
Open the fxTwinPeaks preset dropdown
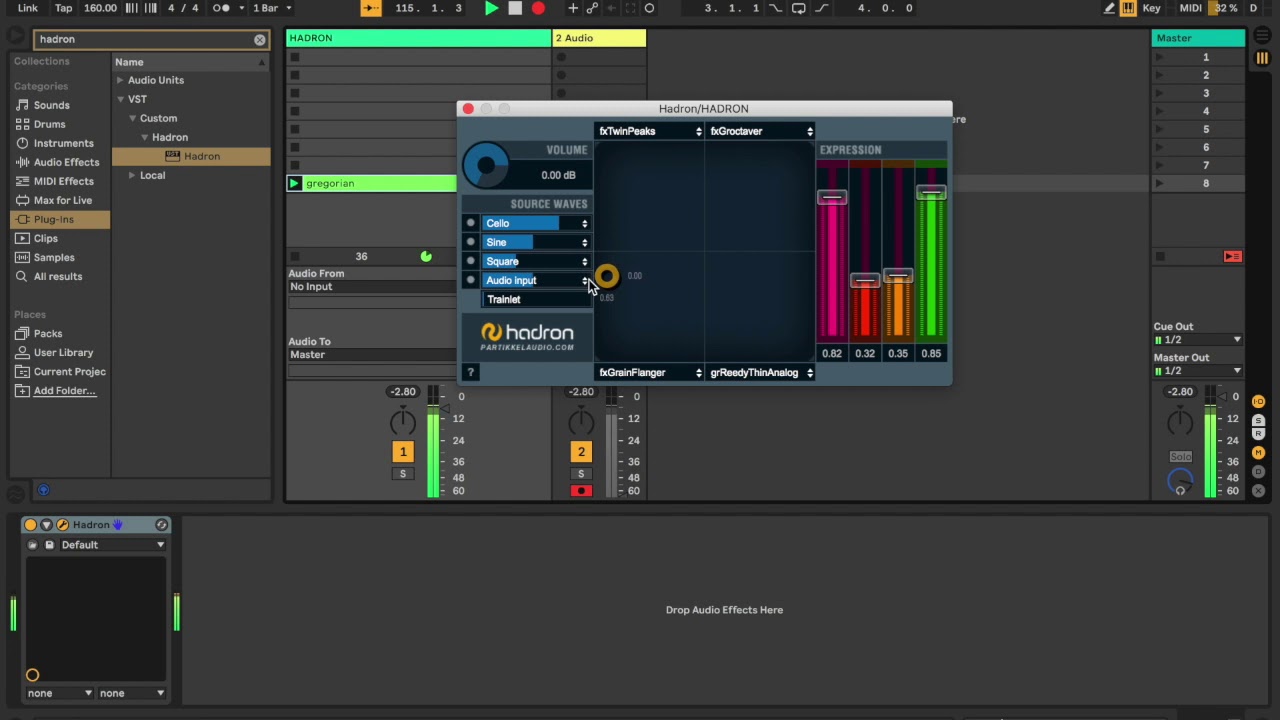pos(650,131)
